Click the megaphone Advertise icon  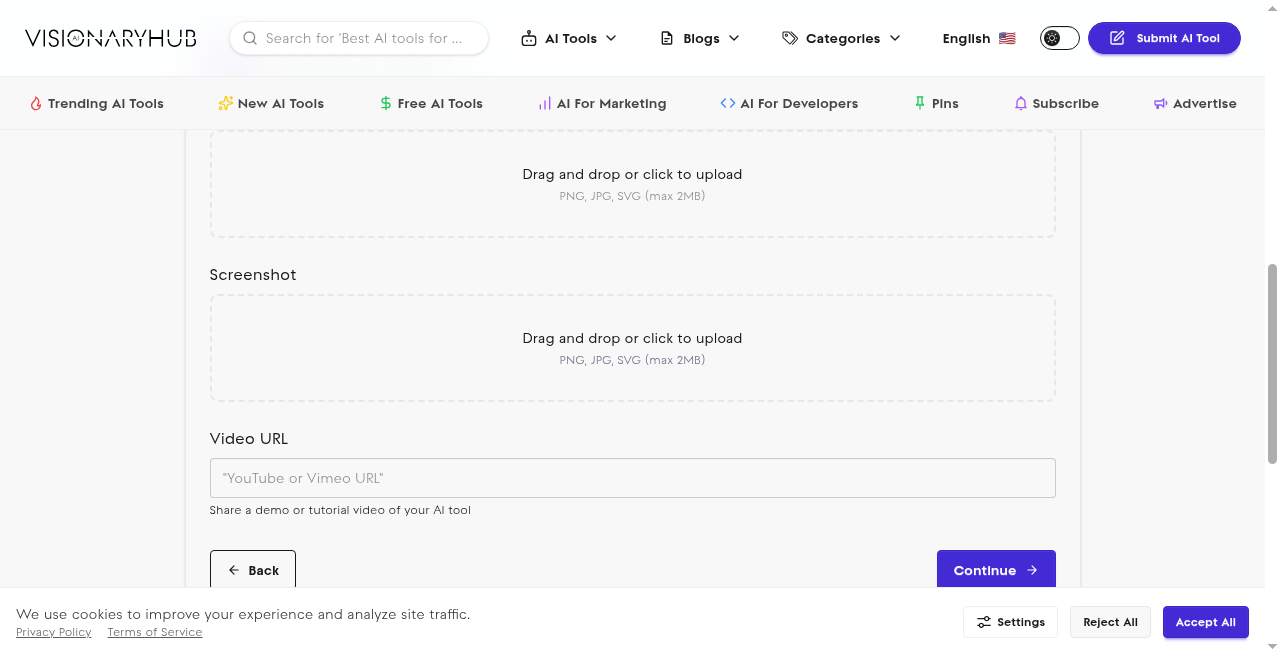coord(1161,103)
